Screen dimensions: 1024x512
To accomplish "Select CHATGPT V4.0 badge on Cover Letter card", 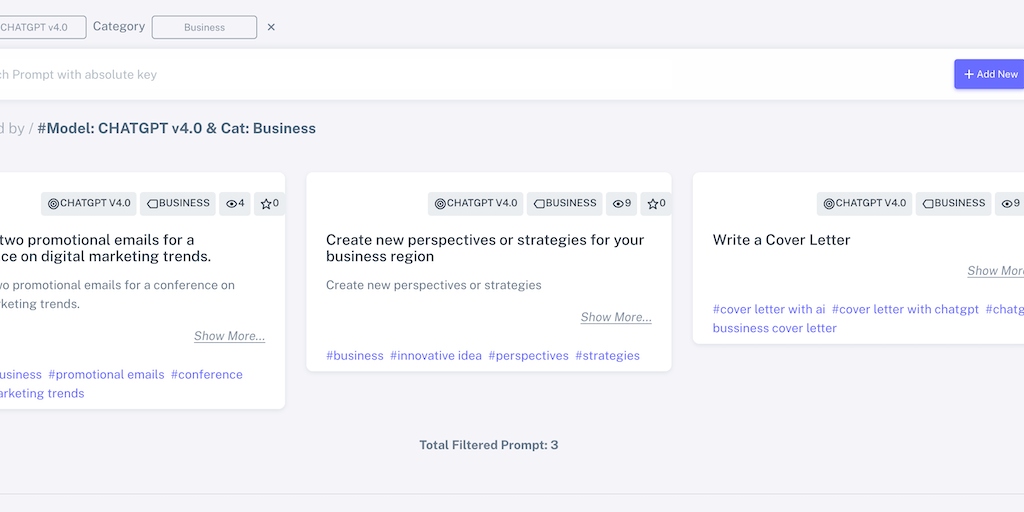I will 865,203.
